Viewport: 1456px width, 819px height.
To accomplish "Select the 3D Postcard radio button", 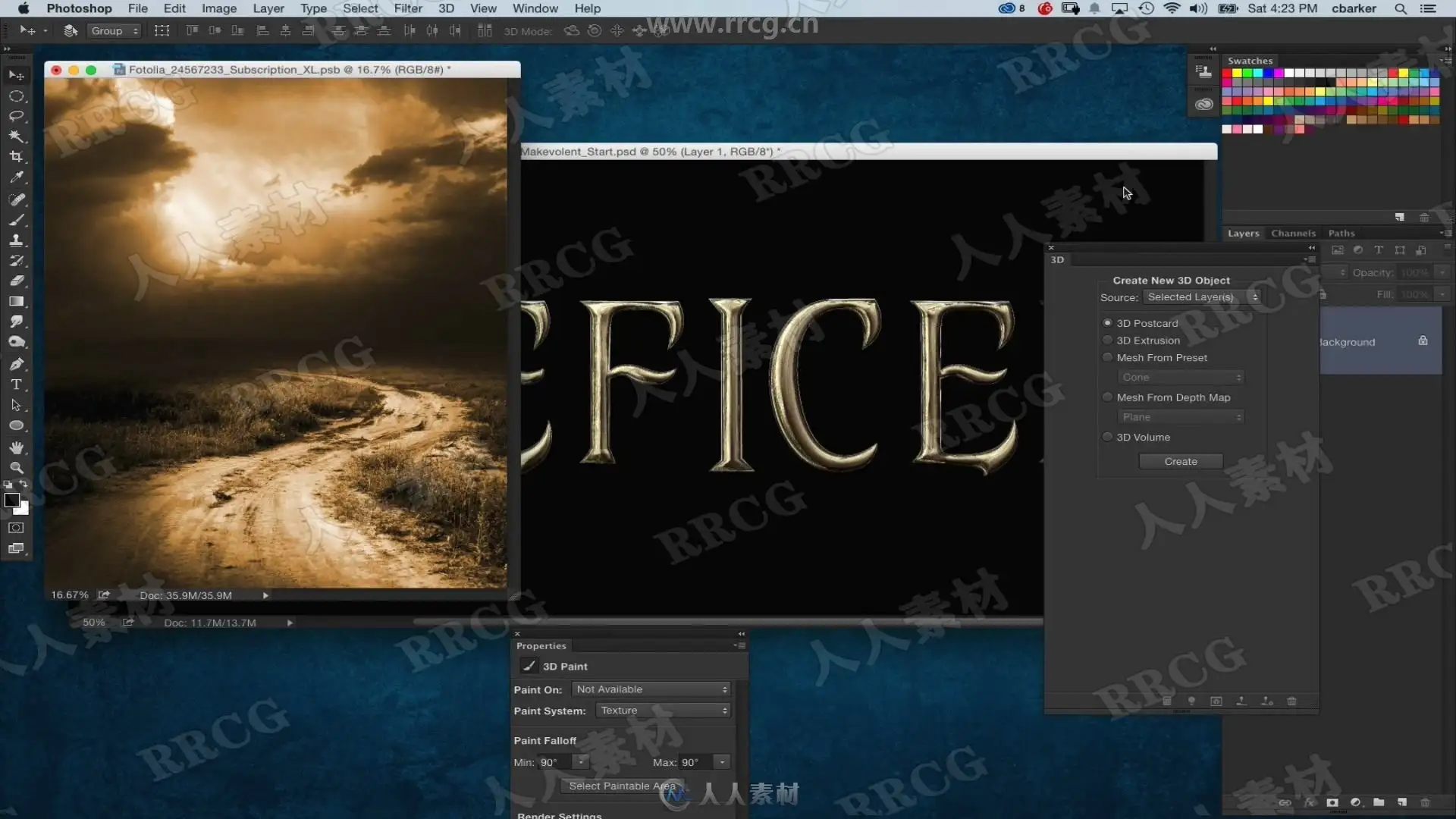I will (x=1107, y=323).
